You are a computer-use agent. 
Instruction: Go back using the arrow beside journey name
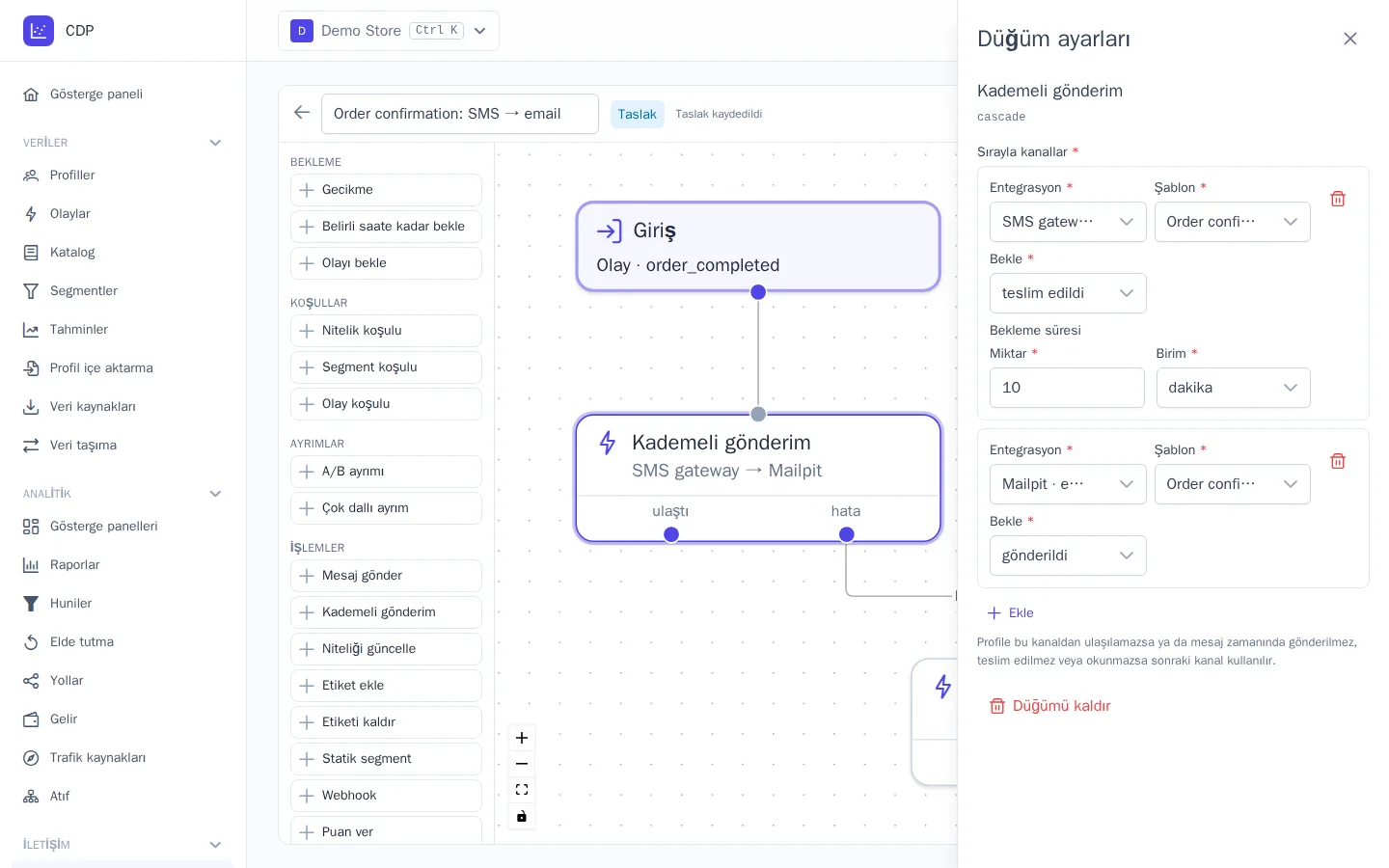tap(302, 113)
